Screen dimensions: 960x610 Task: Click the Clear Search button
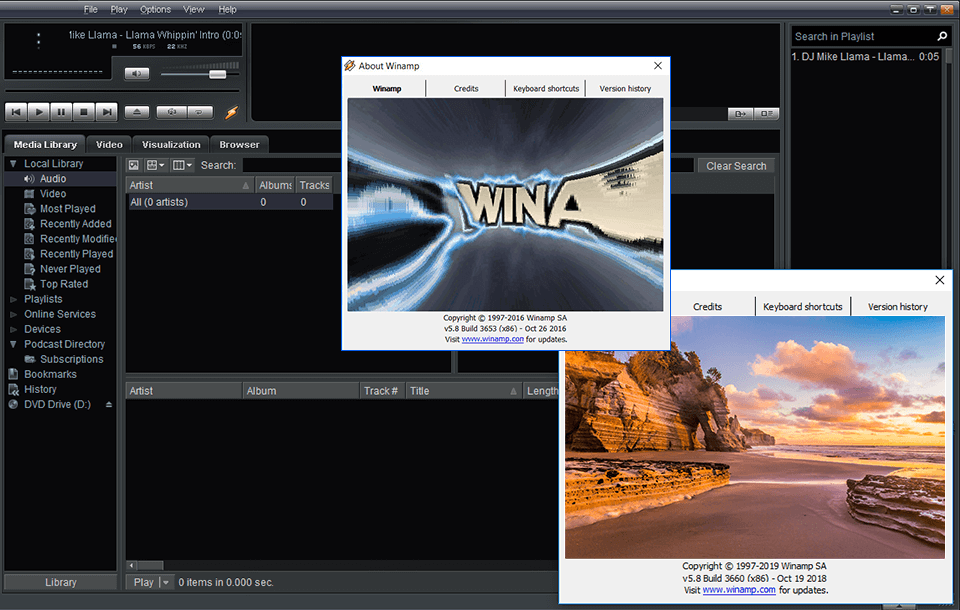click(x=735, y=165)
